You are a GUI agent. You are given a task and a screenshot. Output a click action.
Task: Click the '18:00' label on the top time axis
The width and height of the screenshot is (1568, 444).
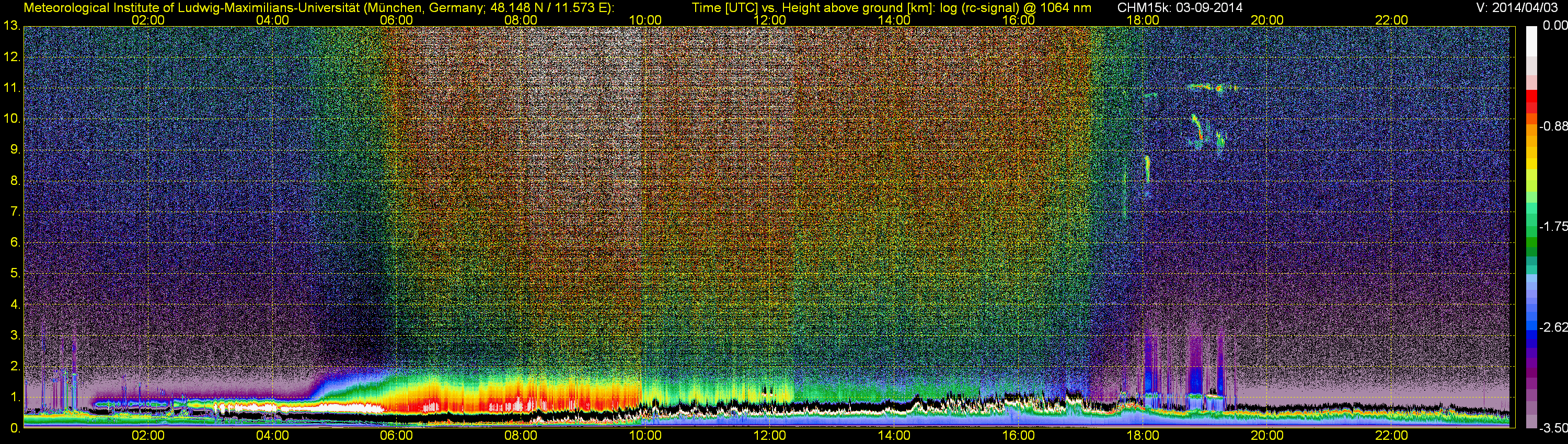coord(1143,20)
